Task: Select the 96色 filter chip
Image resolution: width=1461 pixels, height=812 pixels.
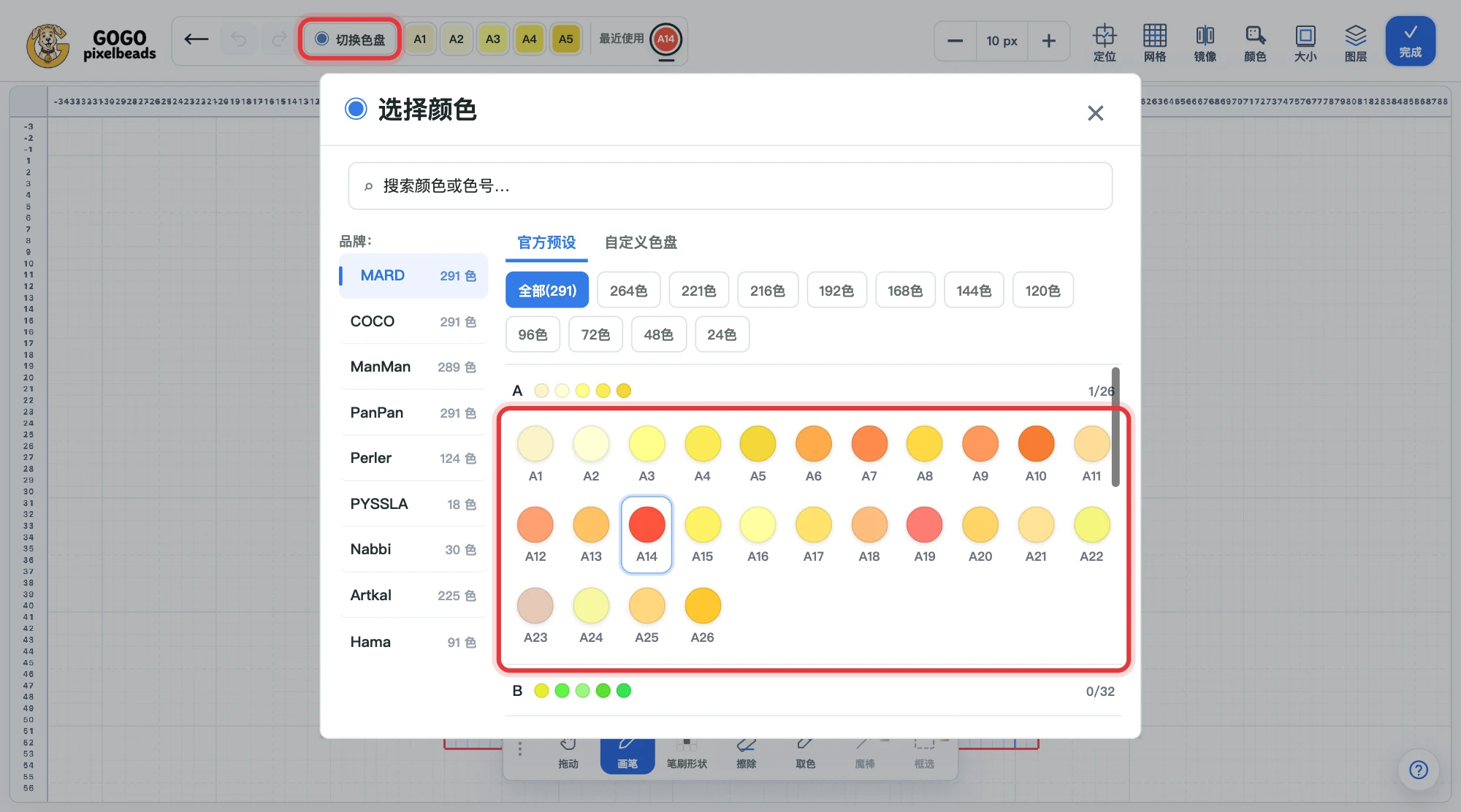Action: 533,334
